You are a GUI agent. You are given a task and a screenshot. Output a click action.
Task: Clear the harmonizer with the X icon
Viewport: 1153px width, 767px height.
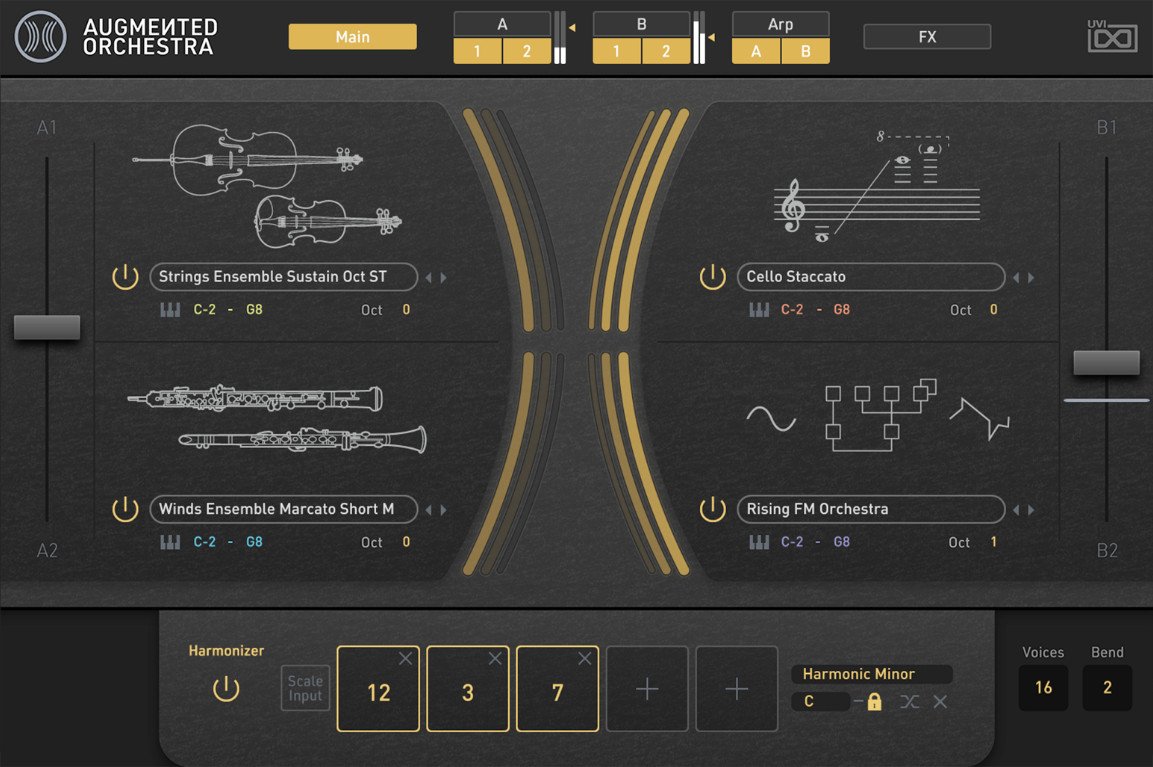tap(940, 702)
